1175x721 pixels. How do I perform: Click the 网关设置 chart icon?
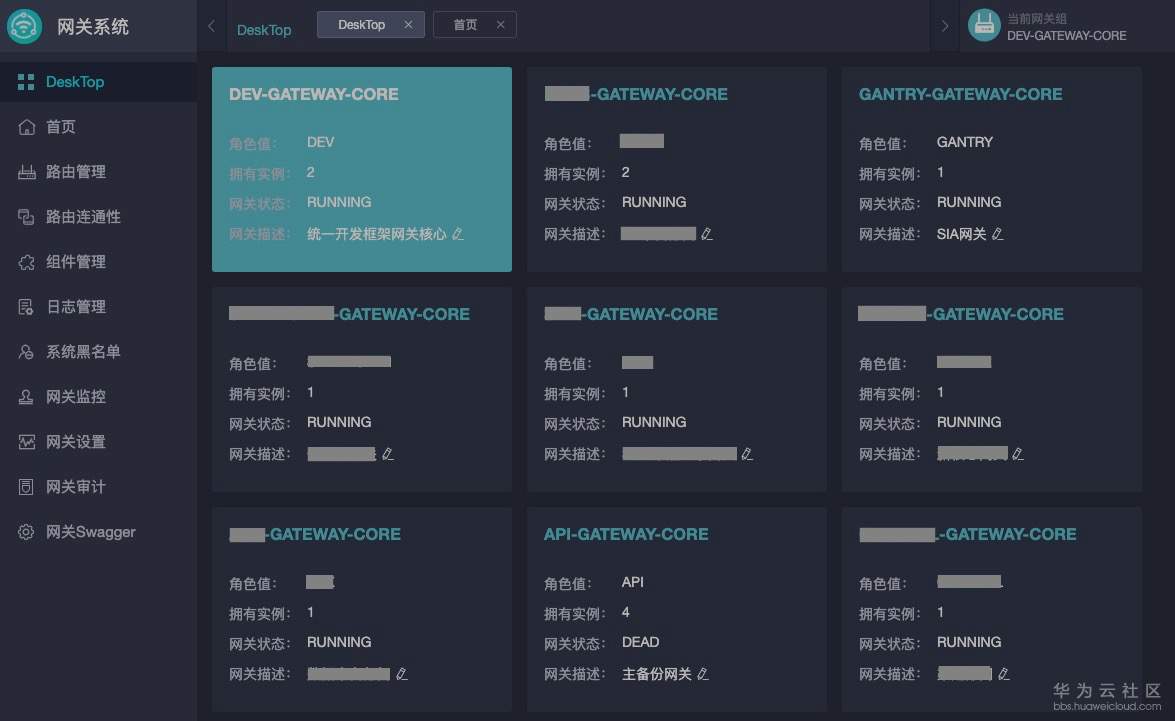(x=26, y=441)
